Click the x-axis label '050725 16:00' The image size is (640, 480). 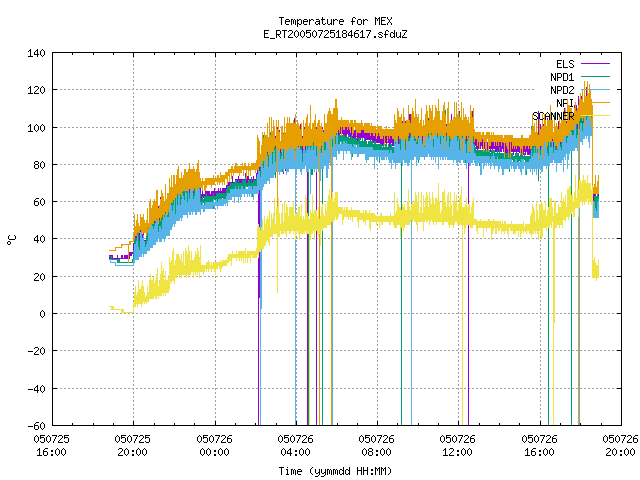(51, 446)
